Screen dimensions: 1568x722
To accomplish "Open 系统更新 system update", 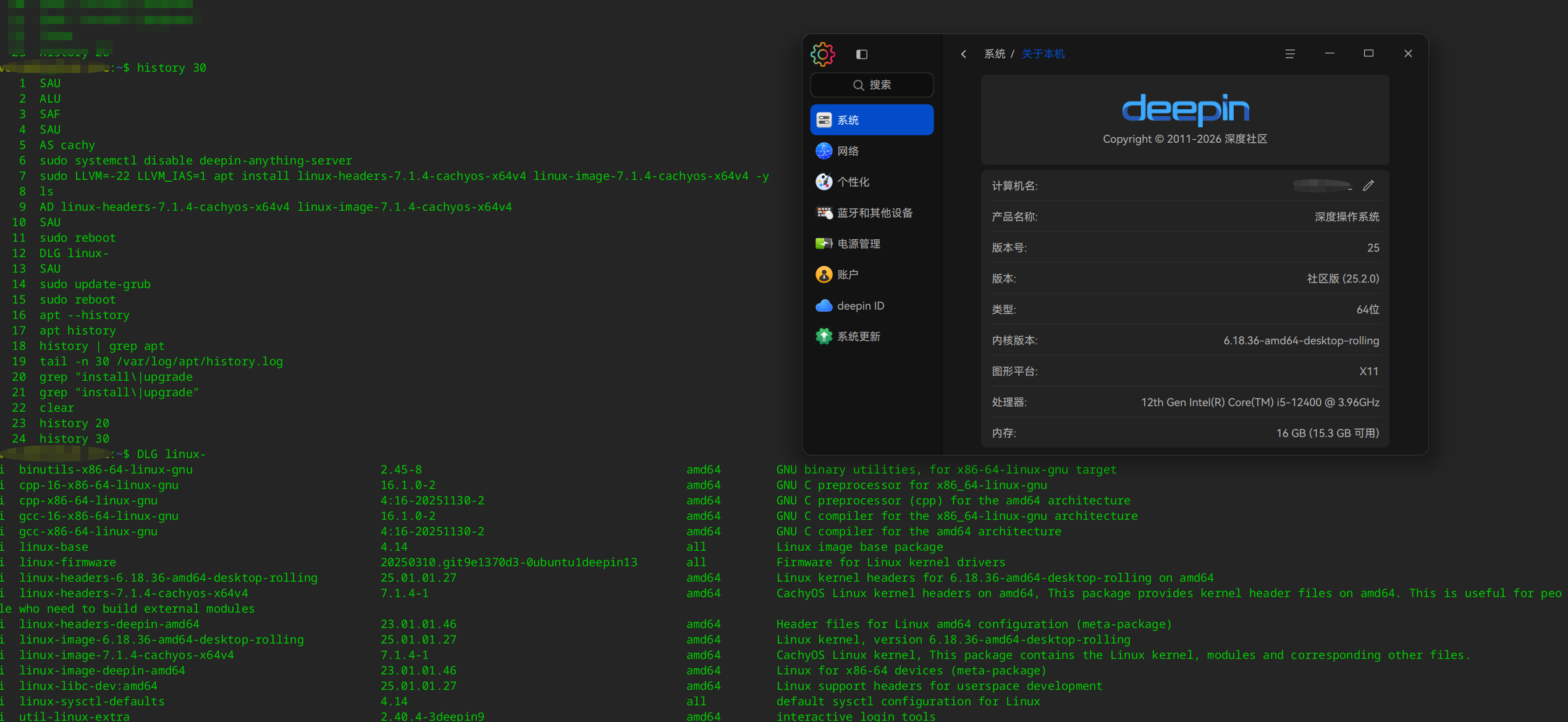I will (872, 336).
